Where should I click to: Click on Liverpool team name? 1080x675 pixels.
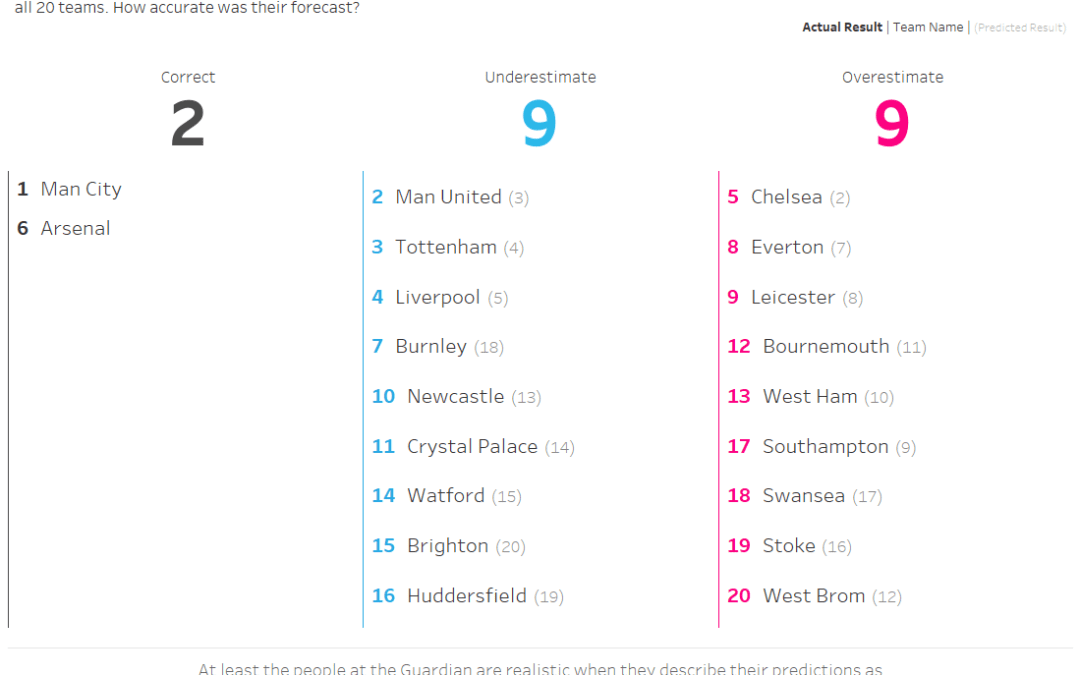(x=438, y=297)
